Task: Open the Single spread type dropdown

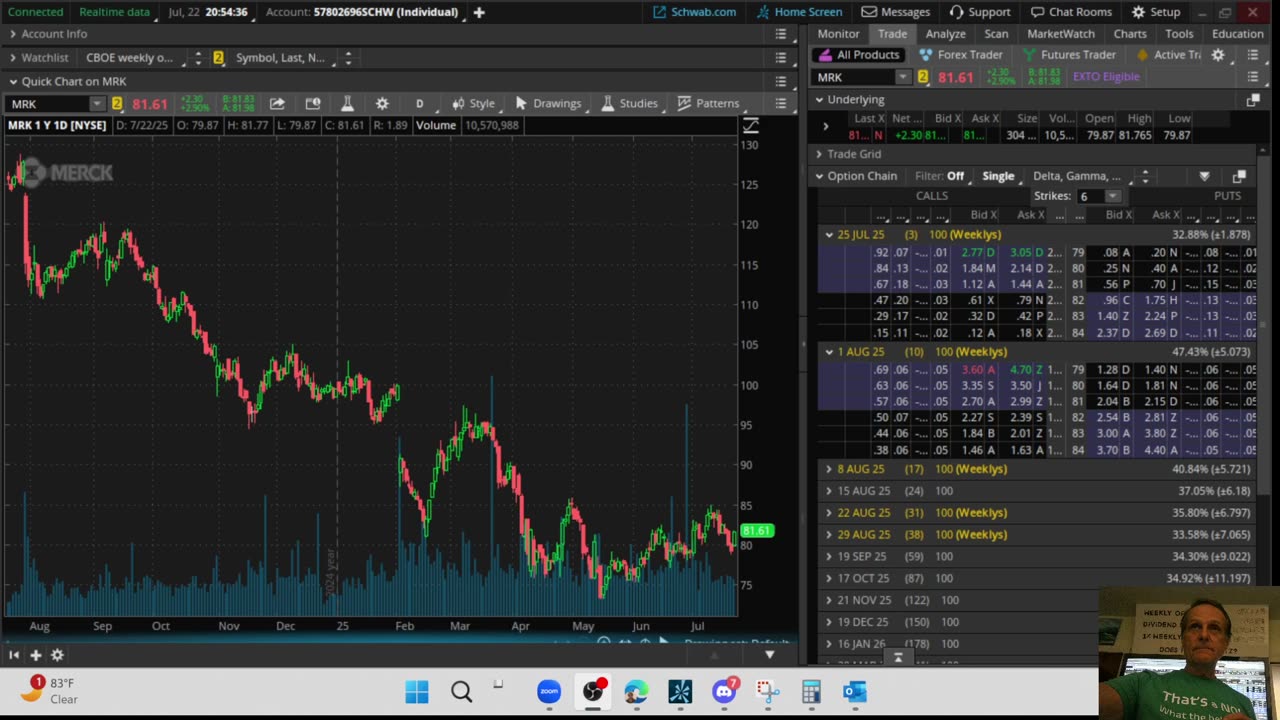Action: tap(998, 176)
